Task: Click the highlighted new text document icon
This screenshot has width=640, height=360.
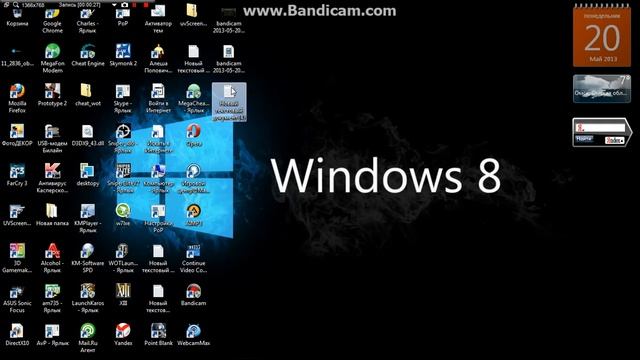Action: [x=229, y=102]
